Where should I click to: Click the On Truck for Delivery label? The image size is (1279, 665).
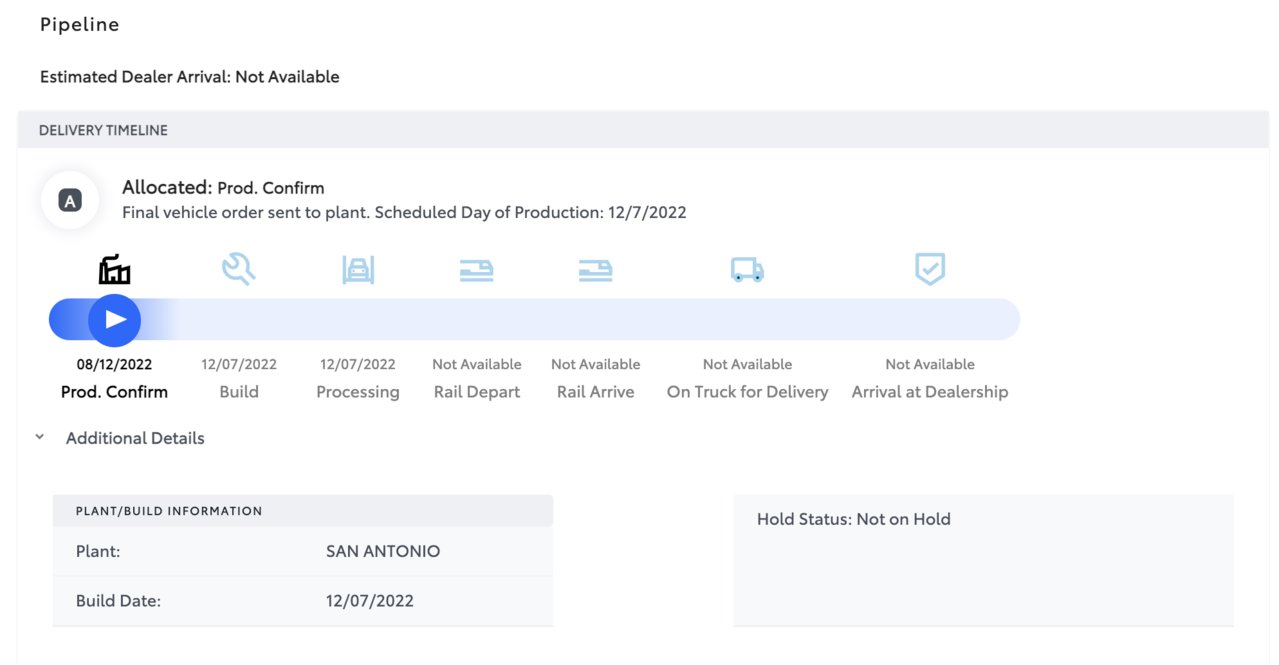(x=748, y=392)
